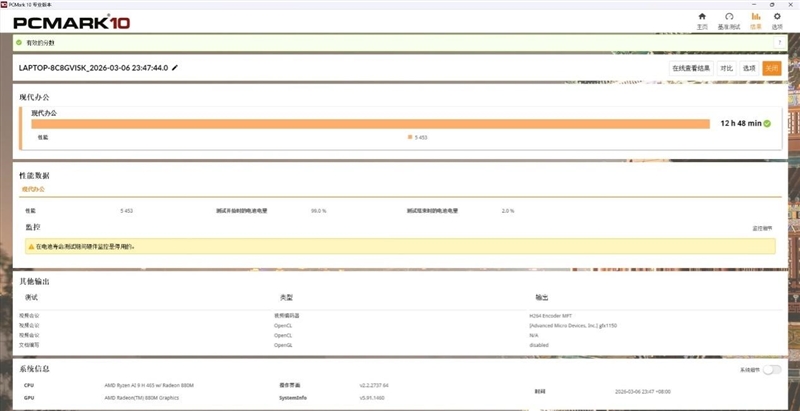Click the 文档编写 test row
Viewport: 800px width, 411px height.
(29, 345)
